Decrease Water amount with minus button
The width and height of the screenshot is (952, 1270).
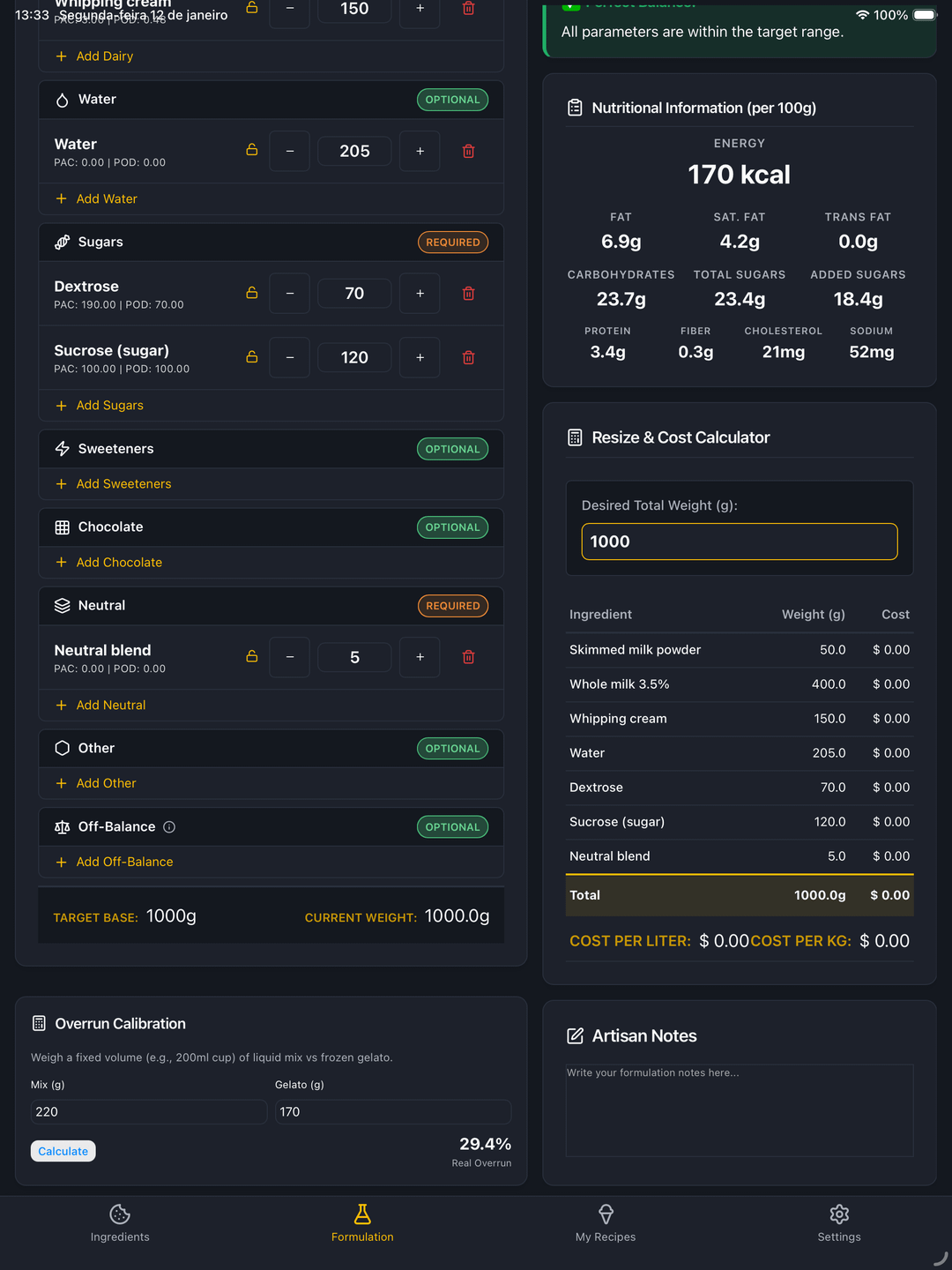click(290, 151)
